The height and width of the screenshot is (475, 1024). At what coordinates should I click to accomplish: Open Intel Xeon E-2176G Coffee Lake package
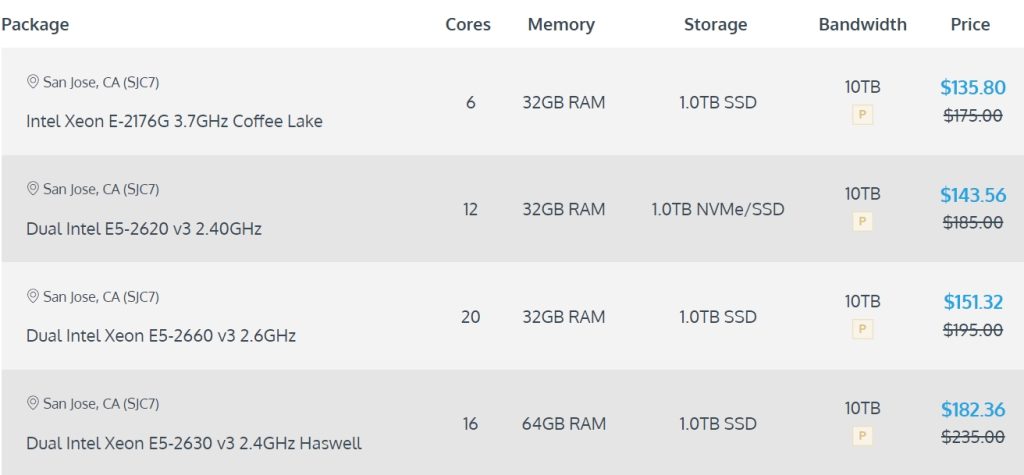[x=174, y=121]
